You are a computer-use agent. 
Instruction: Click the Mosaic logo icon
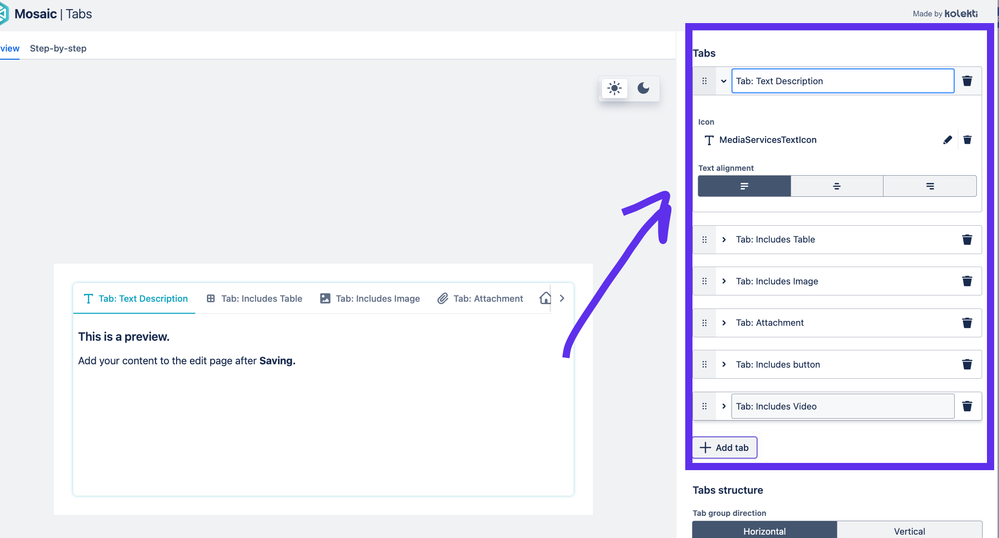point(4,13)
